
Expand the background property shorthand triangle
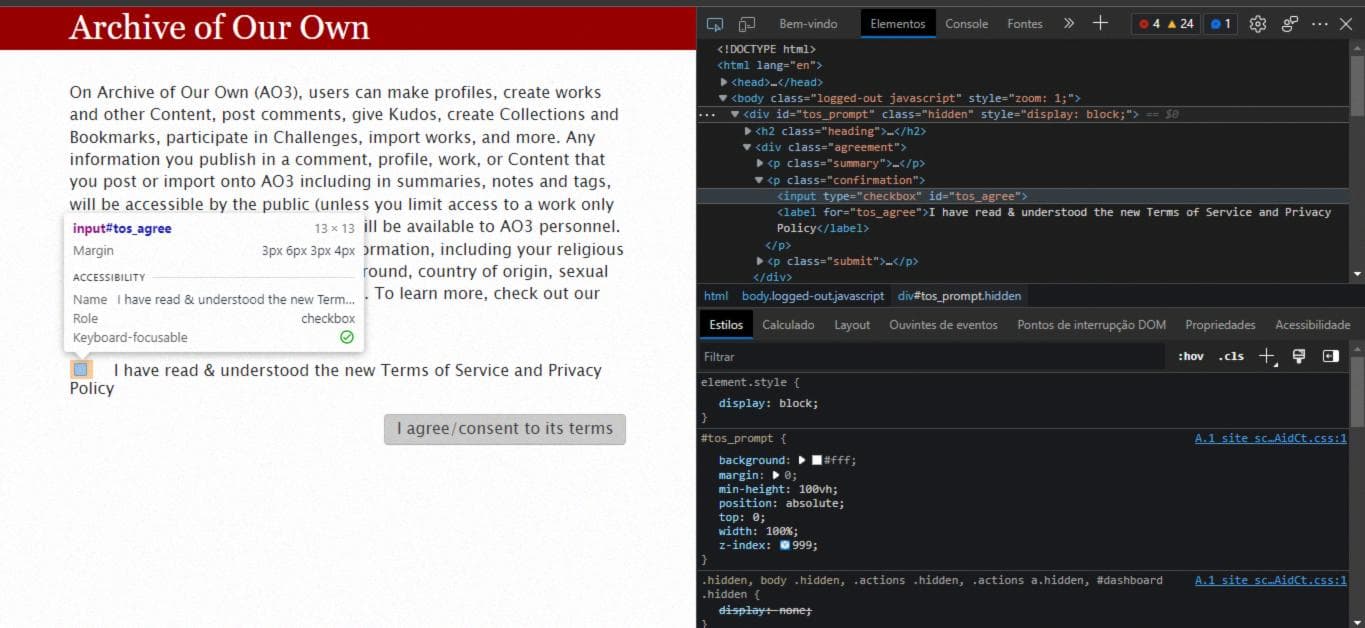pos(802,460)
